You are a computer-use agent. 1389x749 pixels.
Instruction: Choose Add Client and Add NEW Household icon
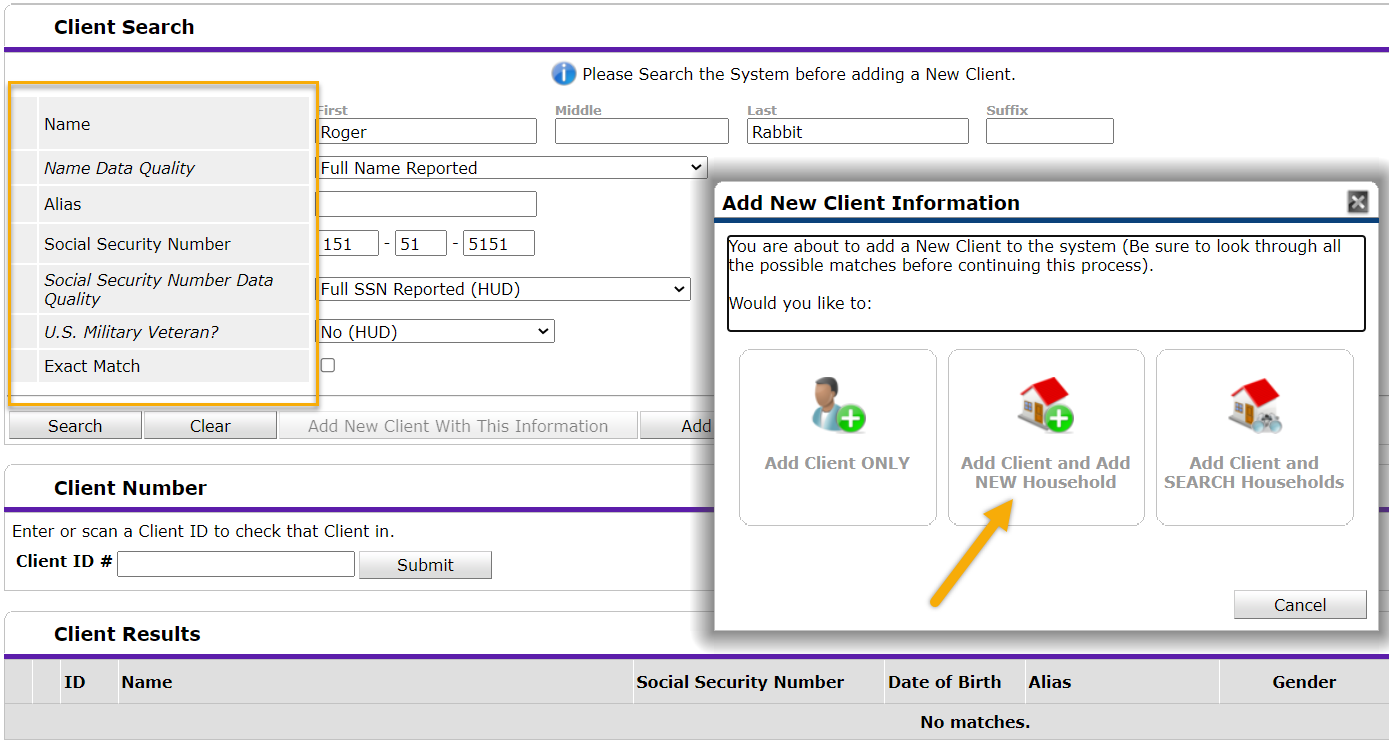click(x=1046, y=404)
